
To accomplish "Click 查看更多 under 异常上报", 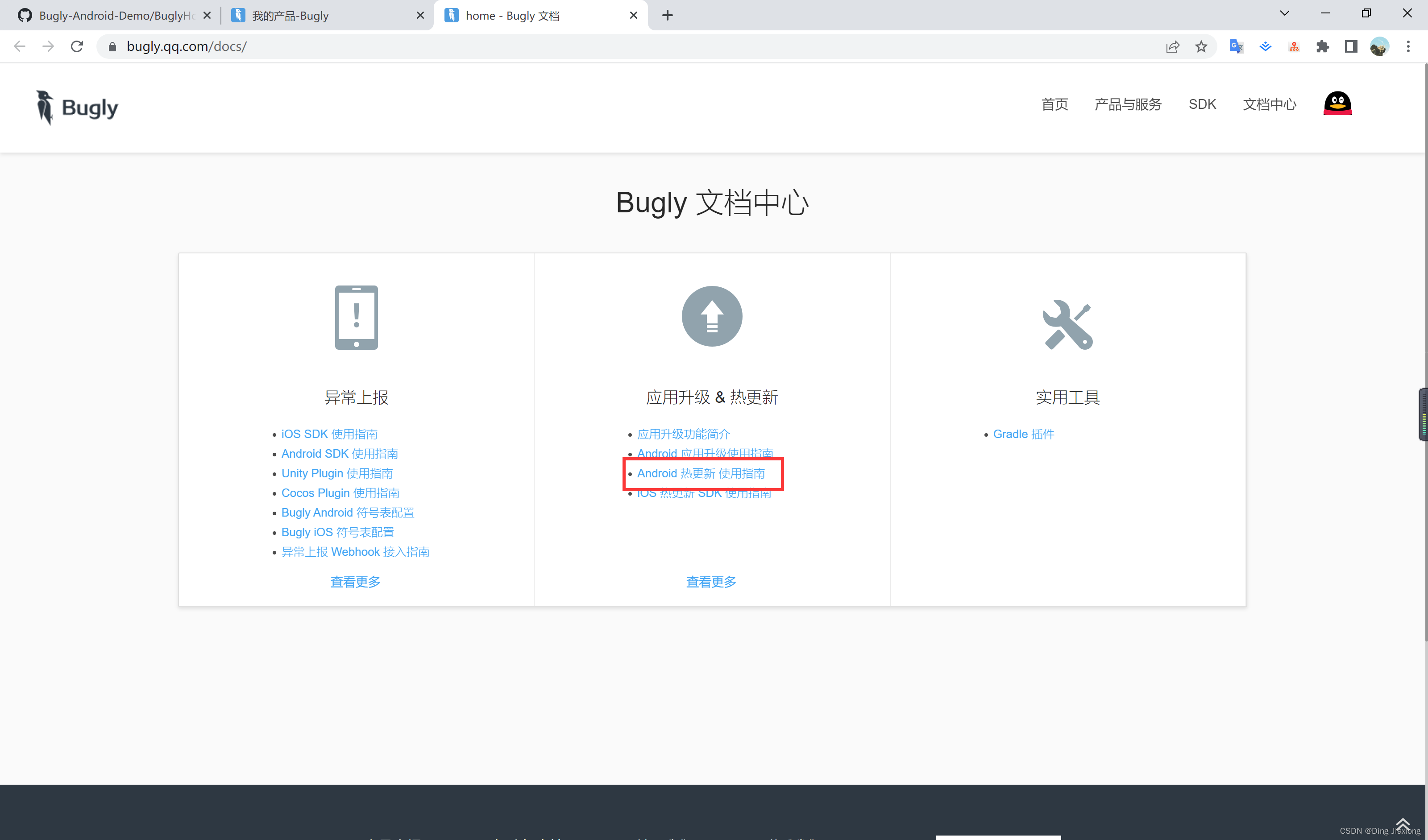I will pos(355,582).
